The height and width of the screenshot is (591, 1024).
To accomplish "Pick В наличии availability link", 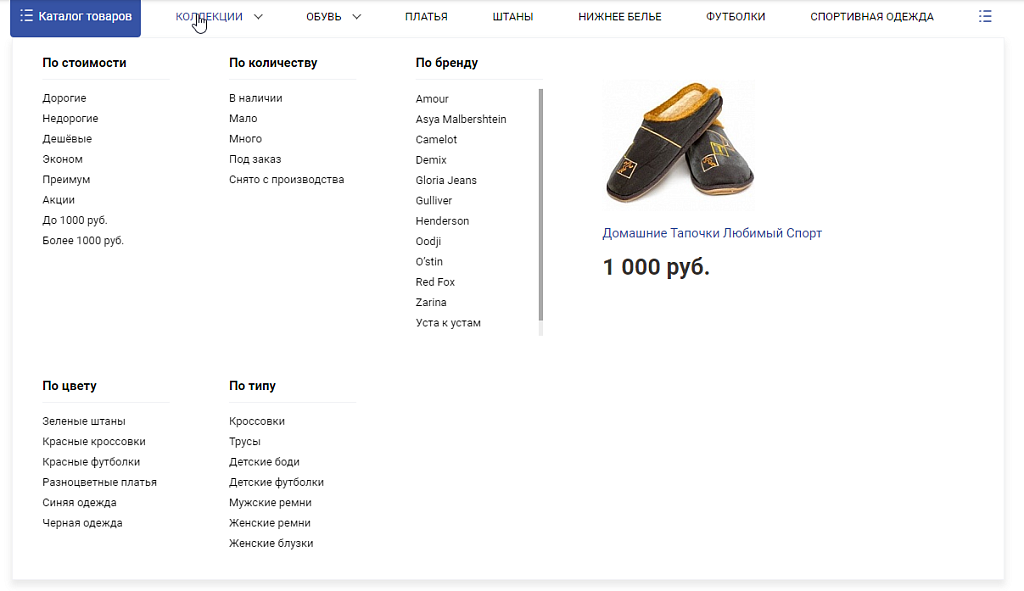I will (x=255, y=98).
